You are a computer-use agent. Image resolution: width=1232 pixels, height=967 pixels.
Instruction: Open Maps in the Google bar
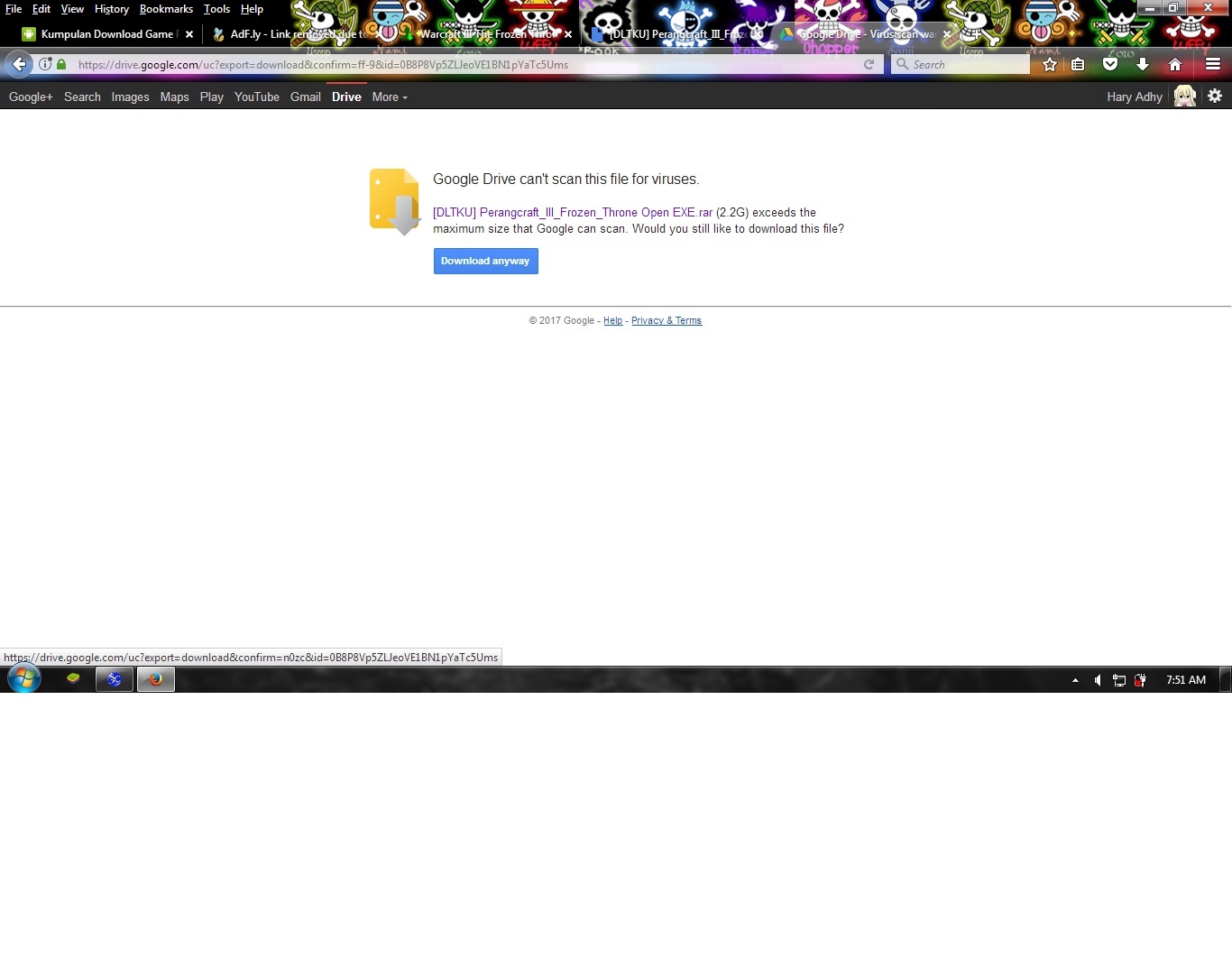point(174,97)
